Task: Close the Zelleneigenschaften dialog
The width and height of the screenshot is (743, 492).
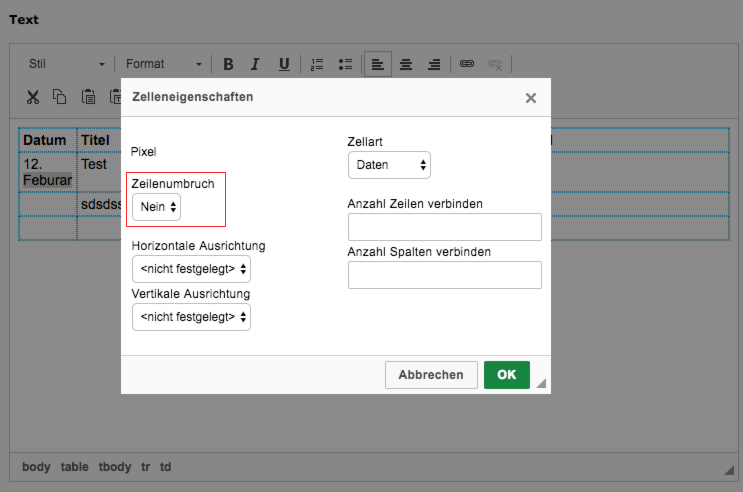Action: 531,98
